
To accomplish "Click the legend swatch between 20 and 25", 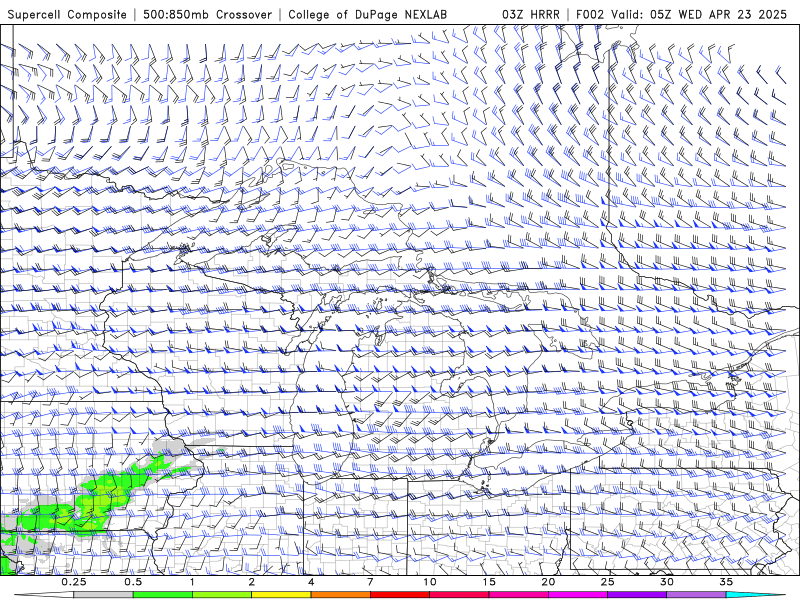I will (x=578, y=595).
